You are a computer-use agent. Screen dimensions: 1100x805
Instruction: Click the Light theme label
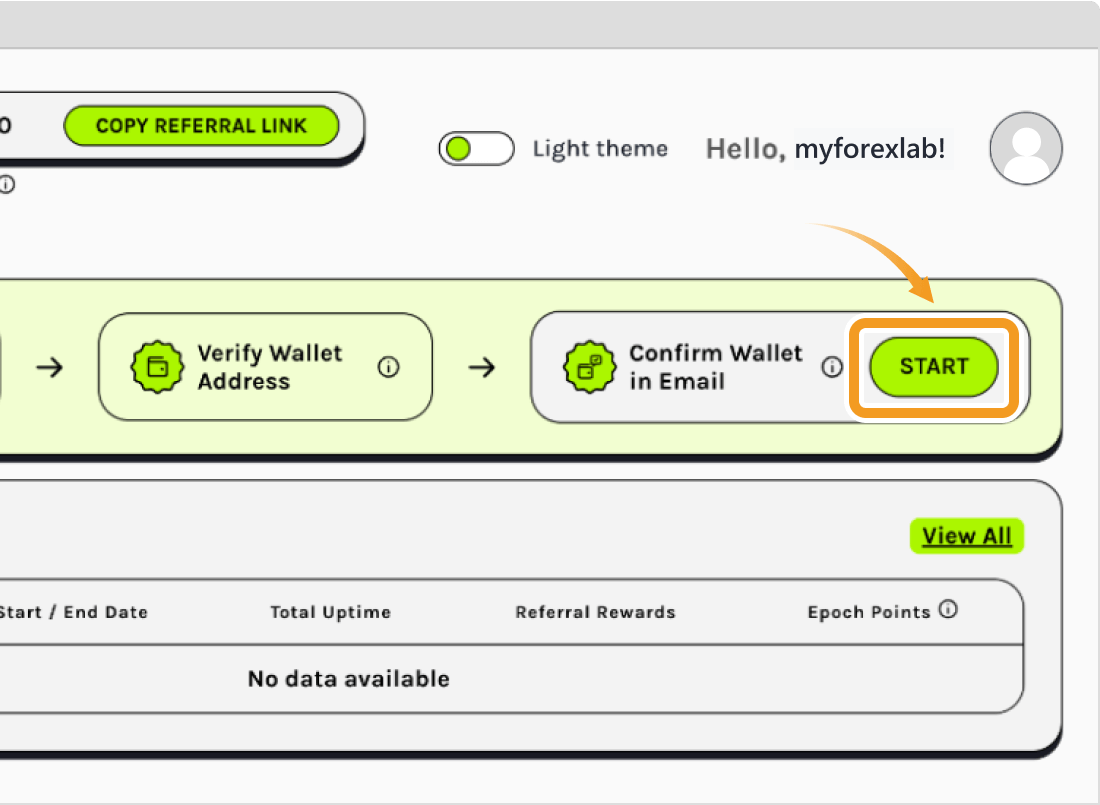click(x=601, y=149)
